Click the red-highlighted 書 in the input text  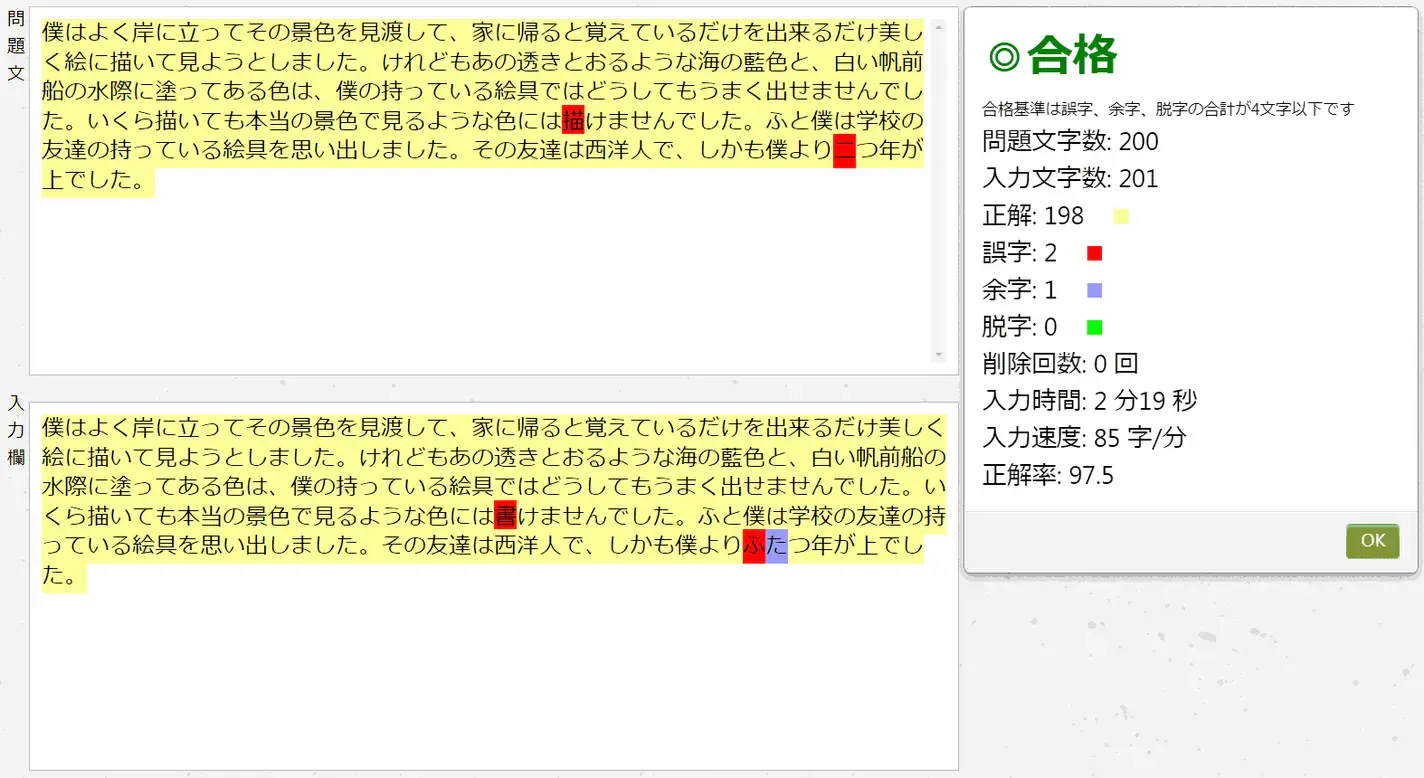[505, 517]
